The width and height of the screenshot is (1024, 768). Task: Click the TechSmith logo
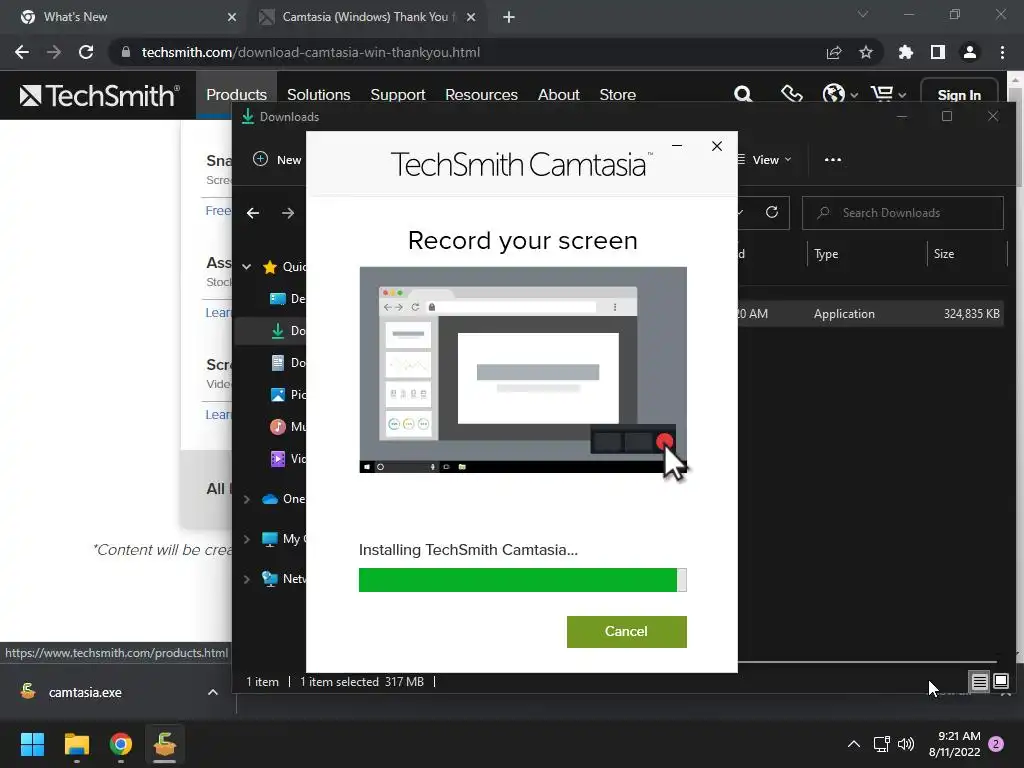click(x=99, y=95)
